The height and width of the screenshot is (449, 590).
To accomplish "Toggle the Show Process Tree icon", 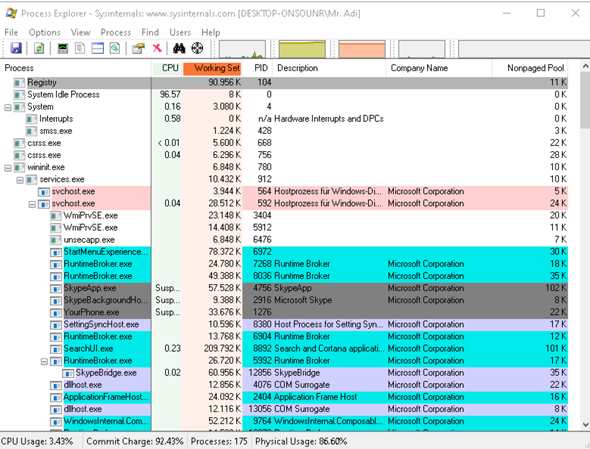I will (x=80, y=48).
